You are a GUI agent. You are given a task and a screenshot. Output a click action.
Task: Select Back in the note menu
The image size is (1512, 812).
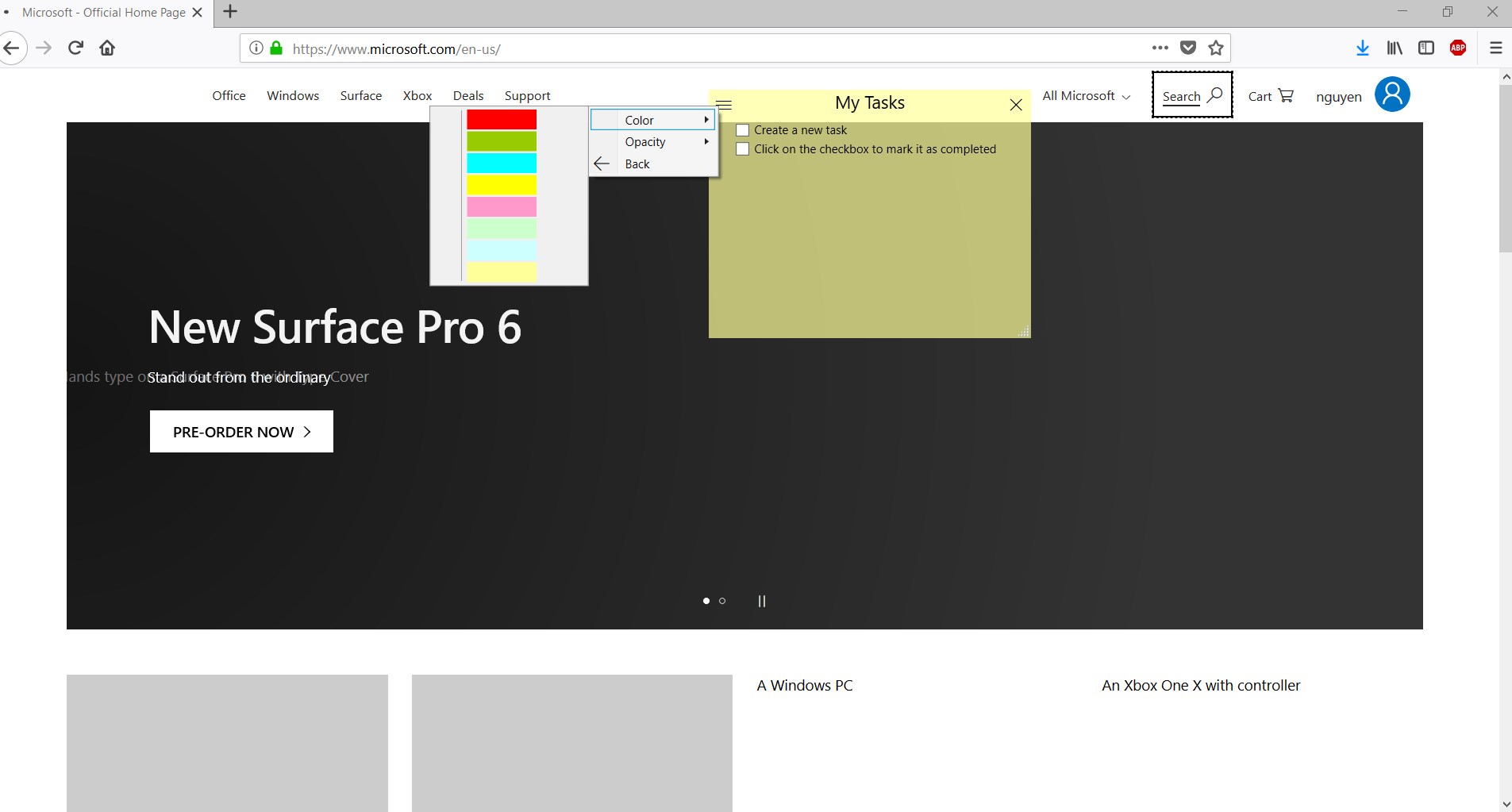(638, 164)
